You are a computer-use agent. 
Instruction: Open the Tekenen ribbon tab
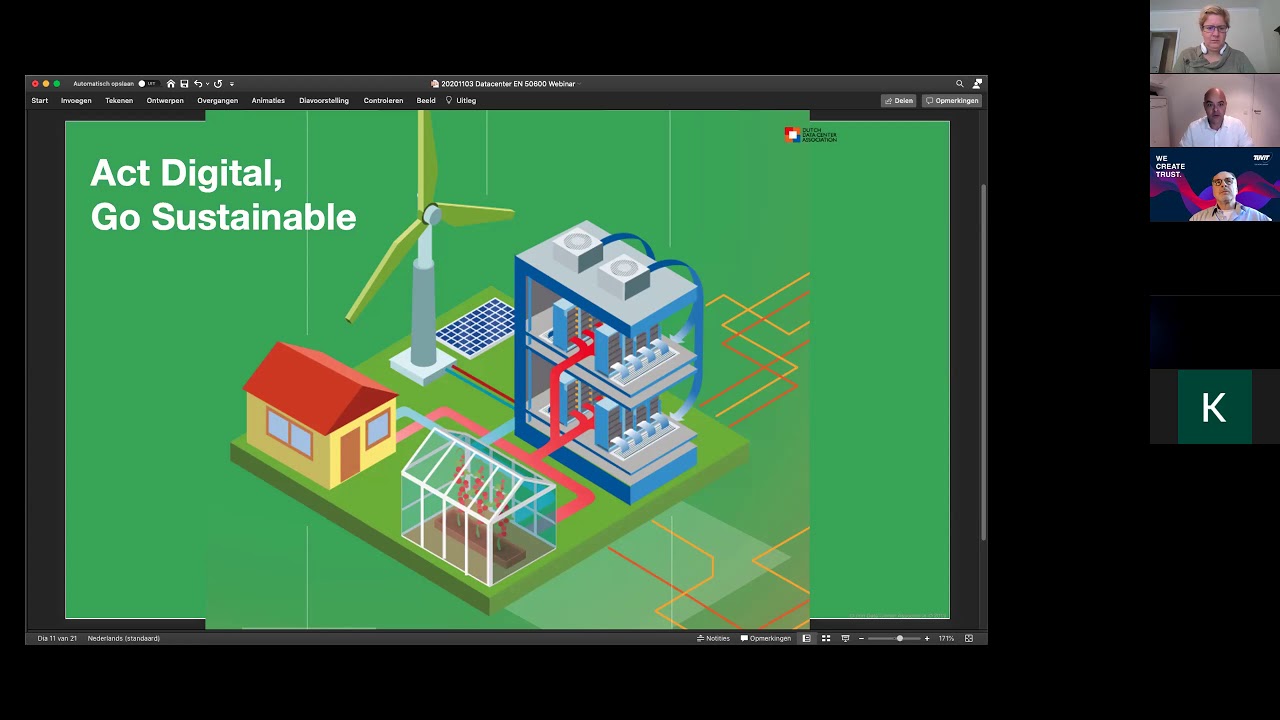[x=119, y=101]
